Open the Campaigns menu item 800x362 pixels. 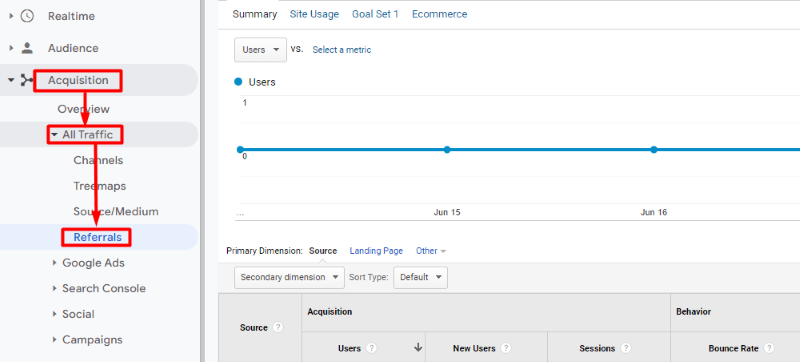point(92,340)
